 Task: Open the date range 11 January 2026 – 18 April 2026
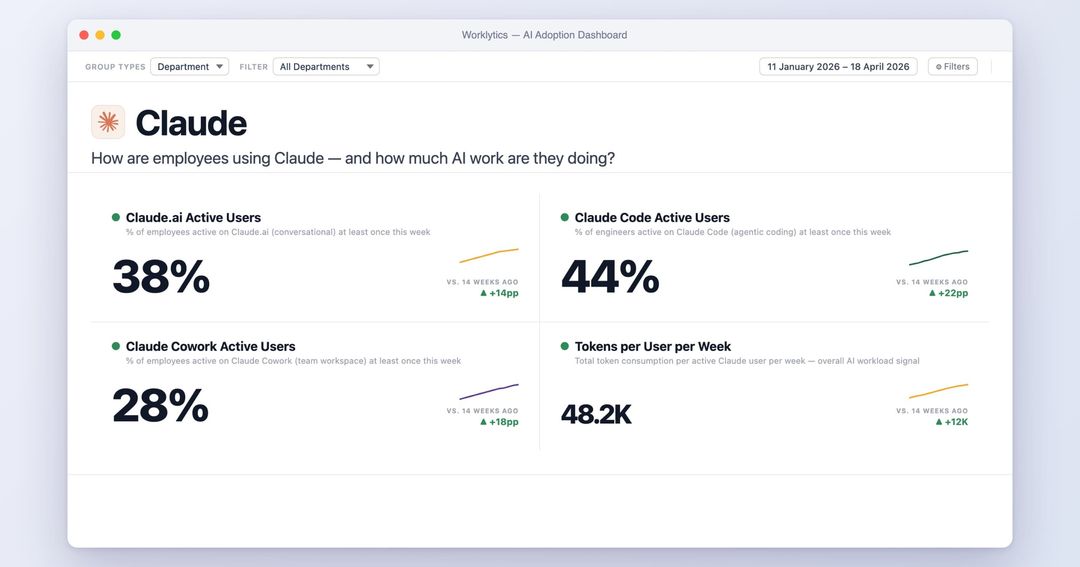[x=838, y=67]
